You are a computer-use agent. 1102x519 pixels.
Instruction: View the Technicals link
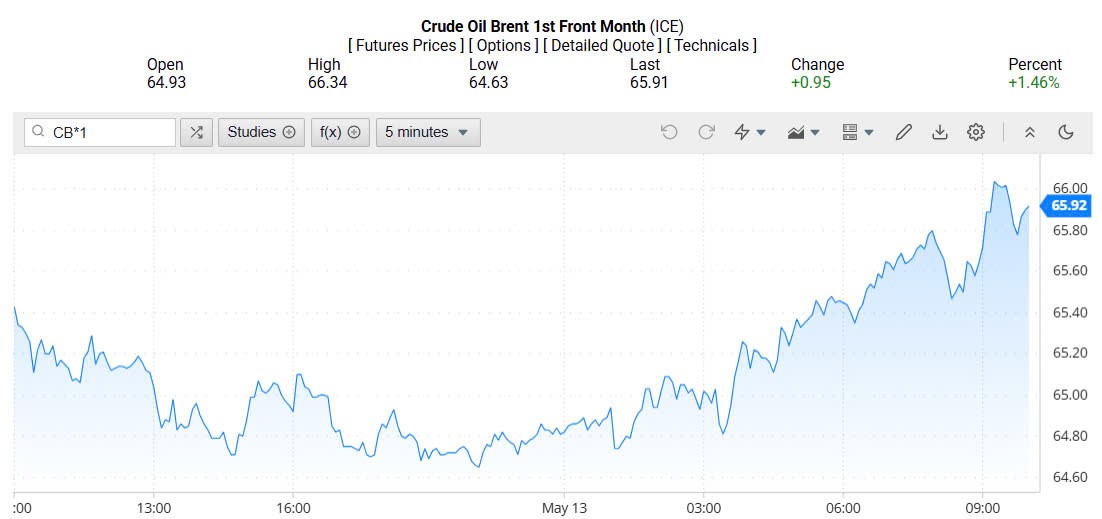pos(711,45)
